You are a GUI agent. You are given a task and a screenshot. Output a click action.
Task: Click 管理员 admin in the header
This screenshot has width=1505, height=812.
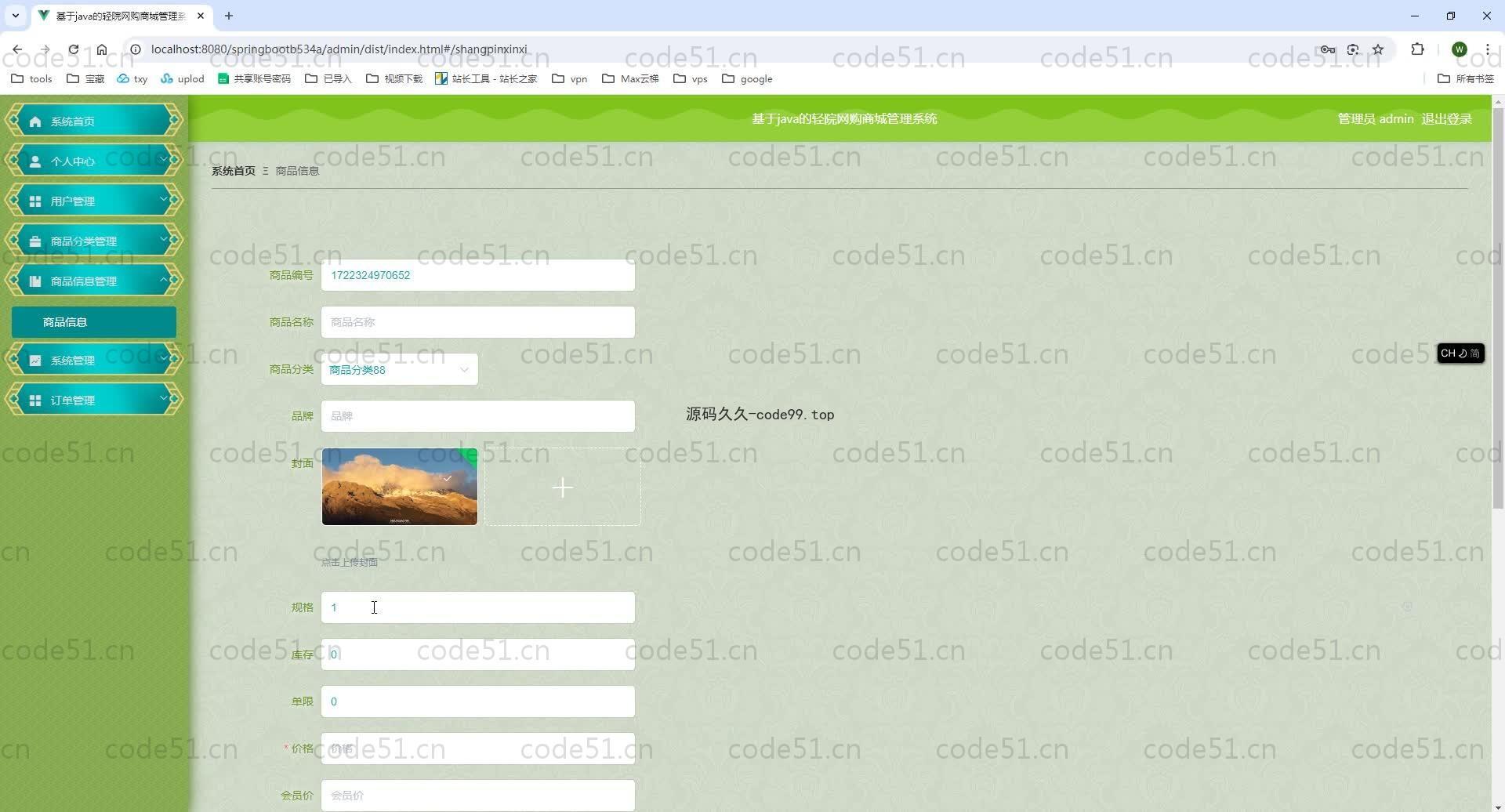(x=1375, y=119)
